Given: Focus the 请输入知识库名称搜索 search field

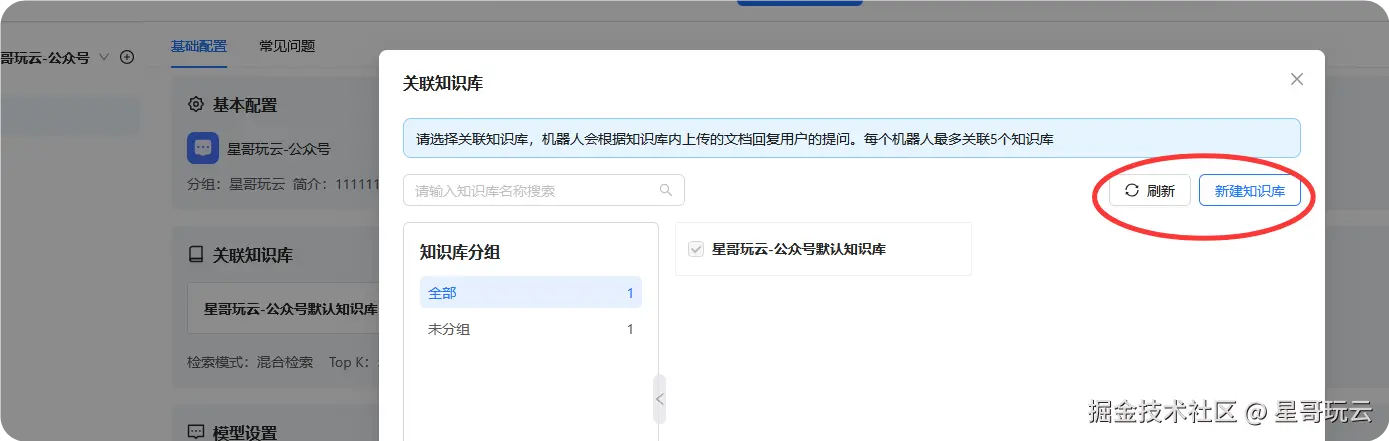Looking at the screenshot, I should (x=544, y=190).
